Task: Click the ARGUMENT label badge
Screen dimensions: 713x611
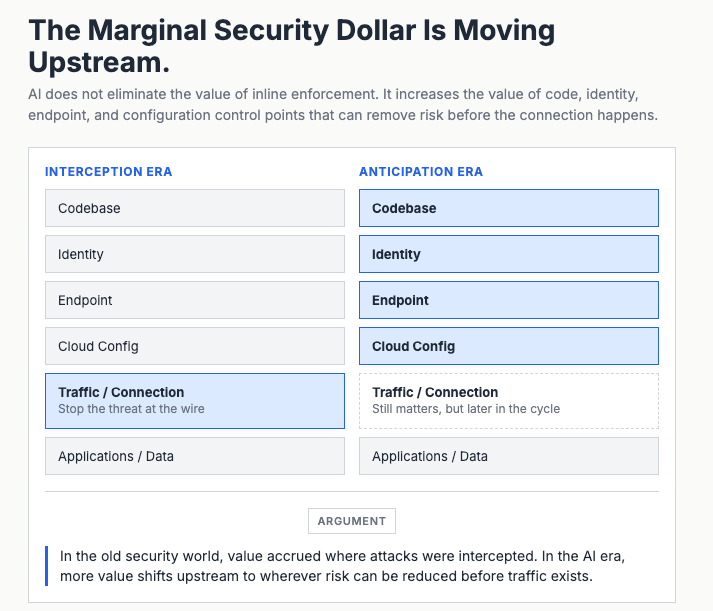Action: 352,521
